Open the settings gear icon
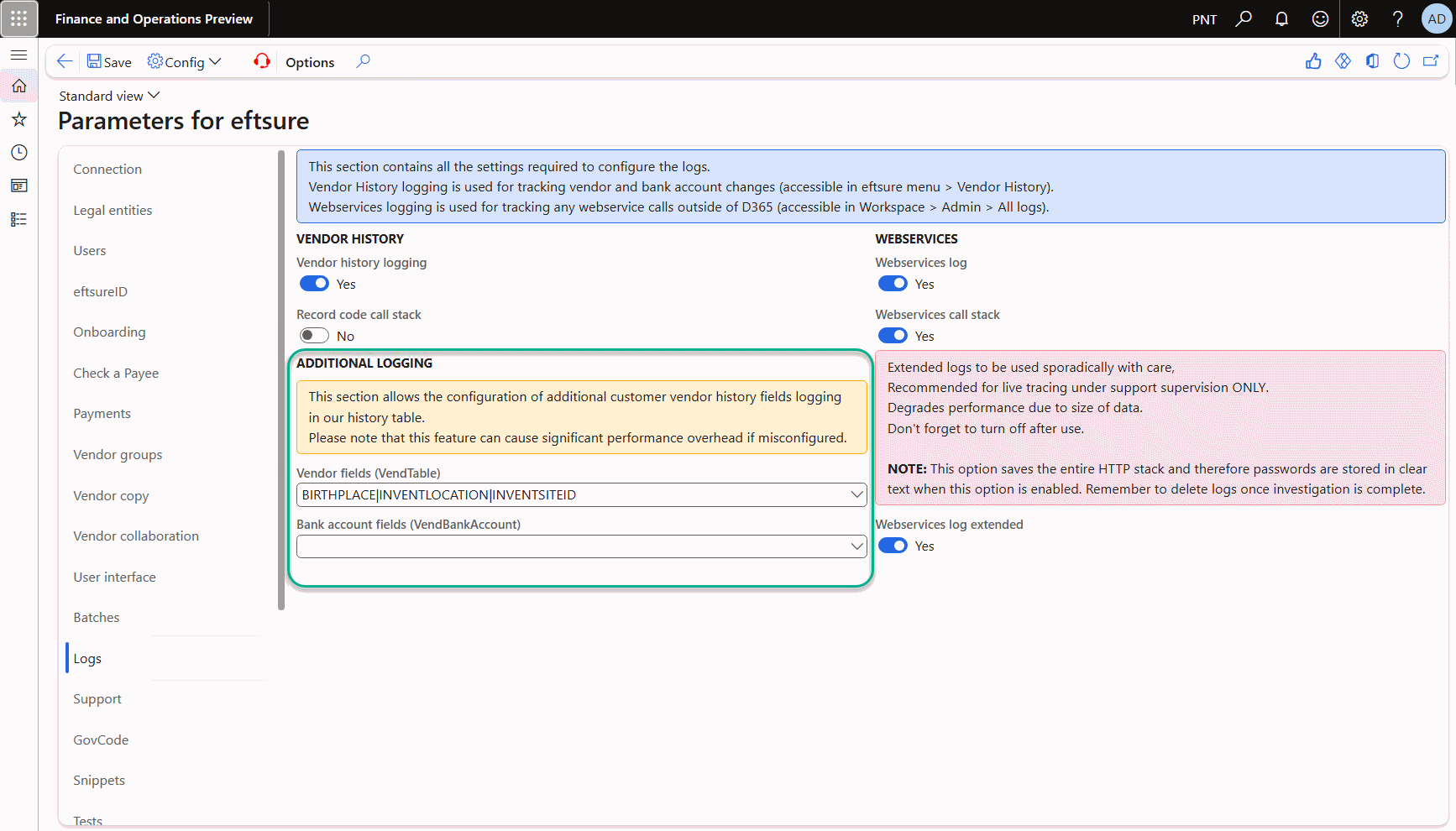This screenshot has width=1456, height=831. coord(1359,18)
